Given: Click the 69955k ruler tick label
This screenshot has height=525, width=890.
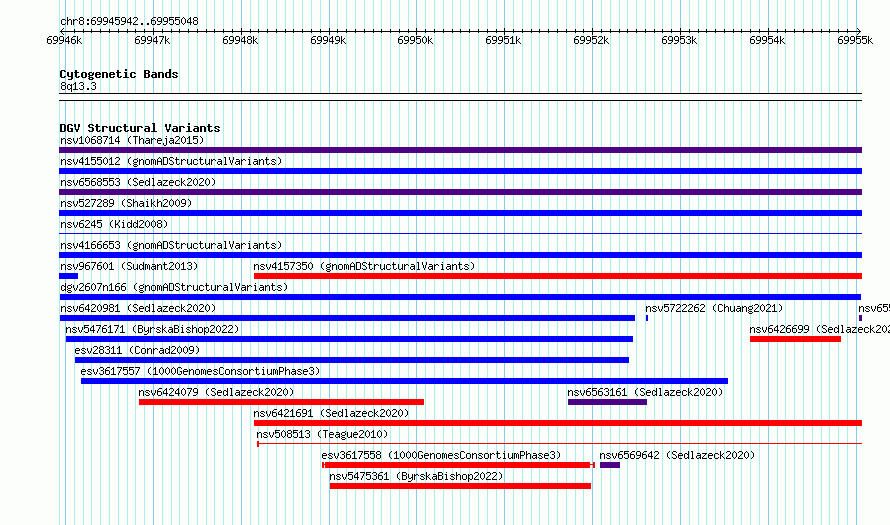Looking at the screenshot, I should (x=855, y=40).
